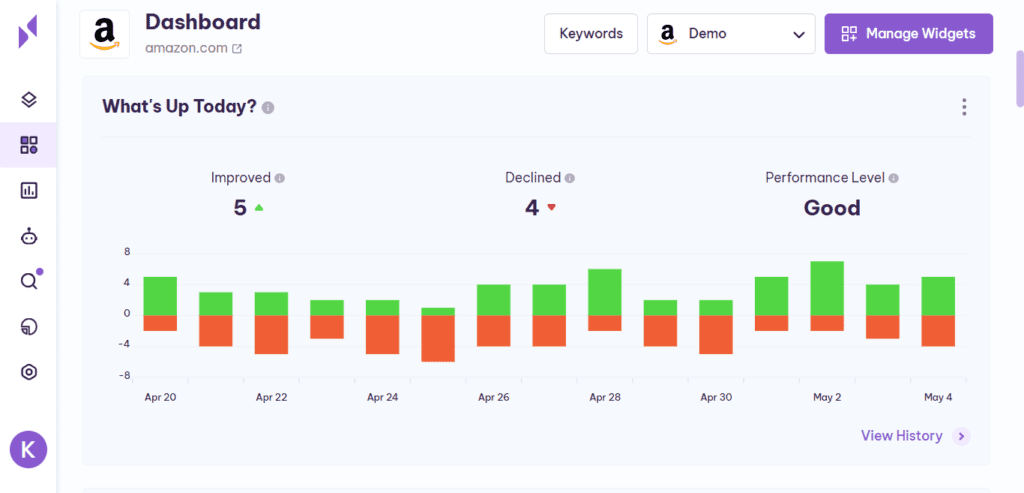Click info icon next to Improved

280,178
